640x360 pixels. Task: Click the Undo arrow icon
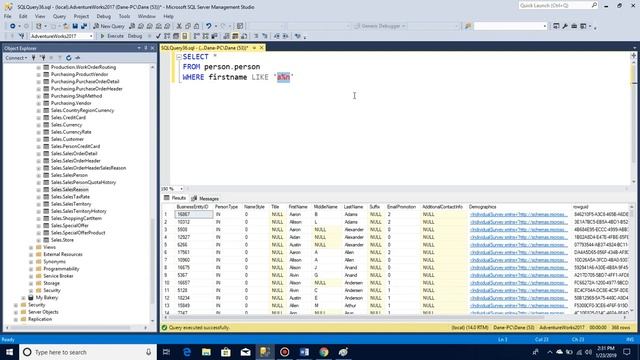click(x=209, y=26)
